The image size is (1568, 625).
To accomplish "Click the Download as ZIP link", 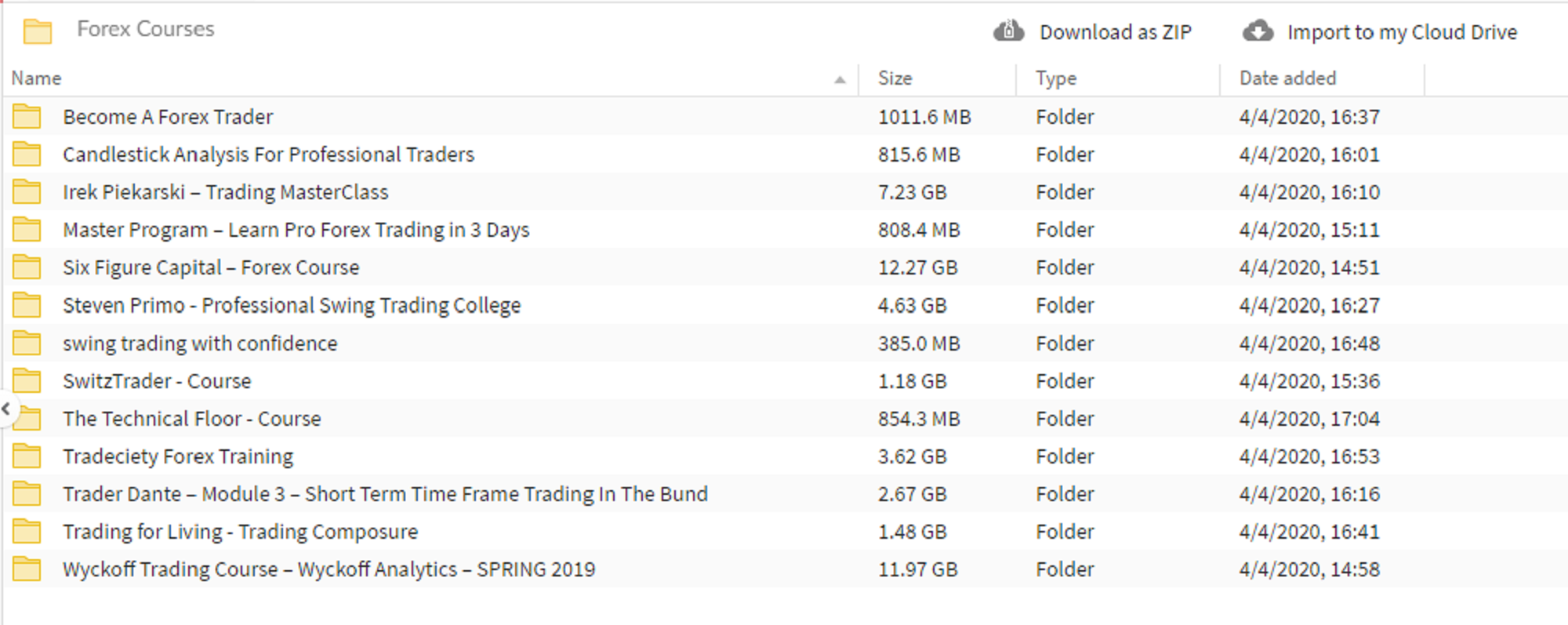I will [x=1116, y=31].
